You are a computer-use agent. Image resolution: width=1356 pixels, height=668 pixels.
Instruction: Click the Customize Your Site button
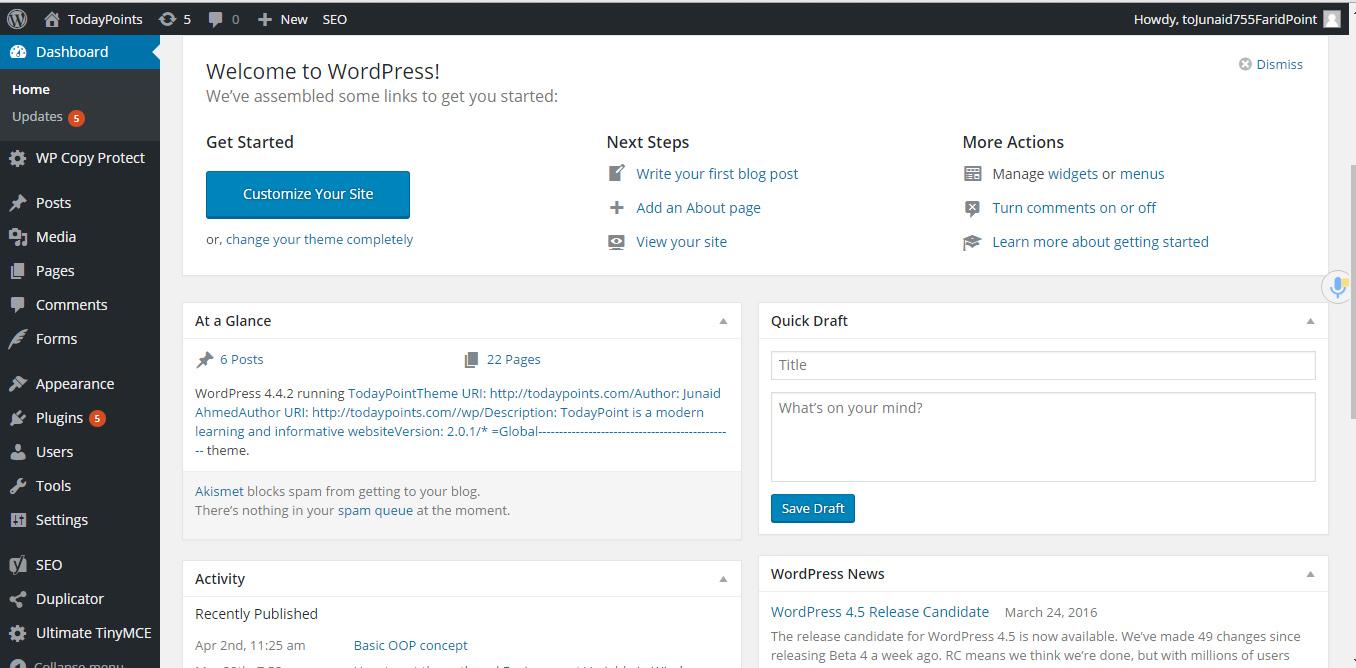pos(307,194)
